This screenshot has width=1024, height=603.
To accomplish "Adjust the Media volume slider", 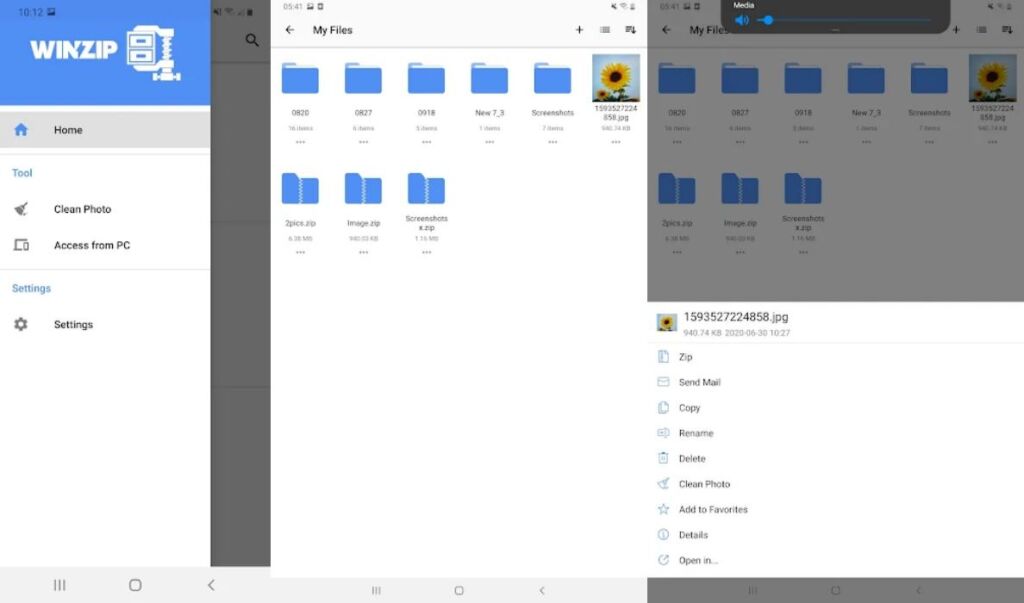I will tap(844, 20).
